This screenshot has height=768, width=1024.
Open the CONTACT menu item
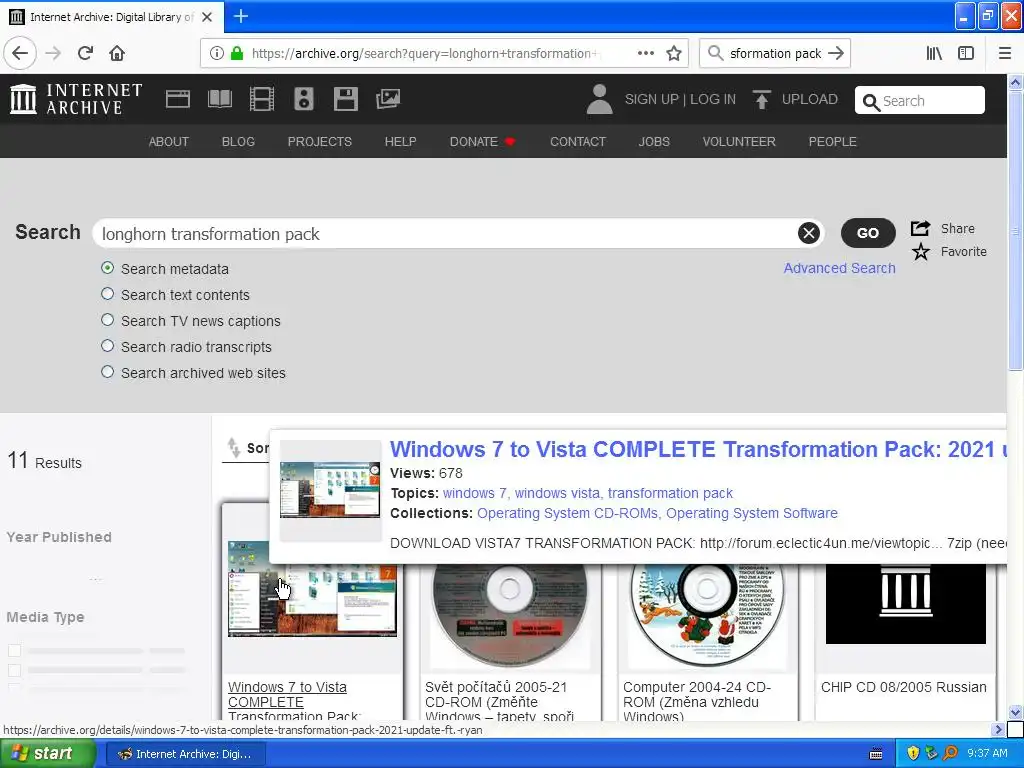point(578,142)
